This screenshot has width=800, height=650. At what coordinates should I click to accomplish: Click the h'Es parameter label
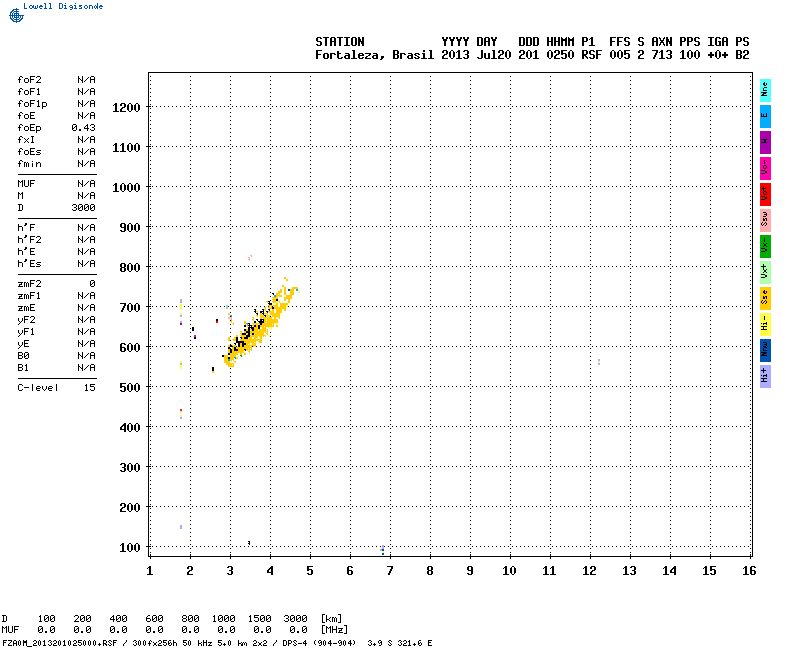tap(30, 264)
